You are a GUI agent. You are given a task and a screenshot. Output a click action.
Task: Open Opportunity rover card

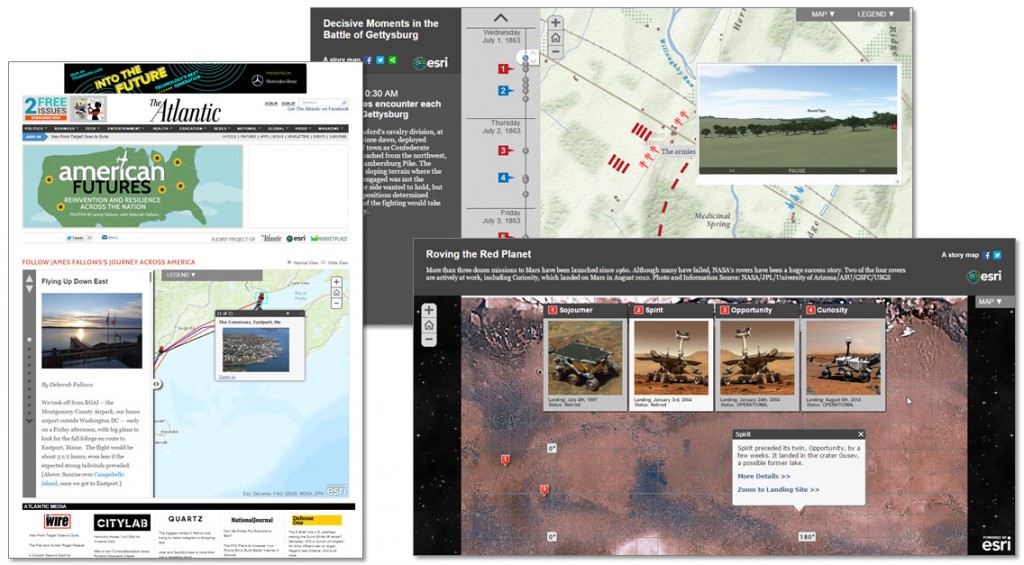pos(757,356)
